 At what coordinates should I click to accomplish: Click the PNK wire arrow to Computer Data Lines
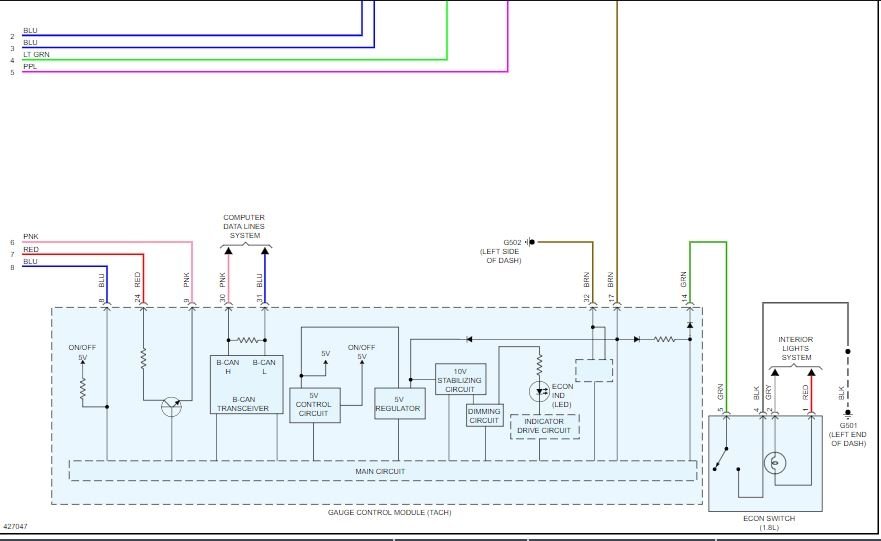coord(228,251)
